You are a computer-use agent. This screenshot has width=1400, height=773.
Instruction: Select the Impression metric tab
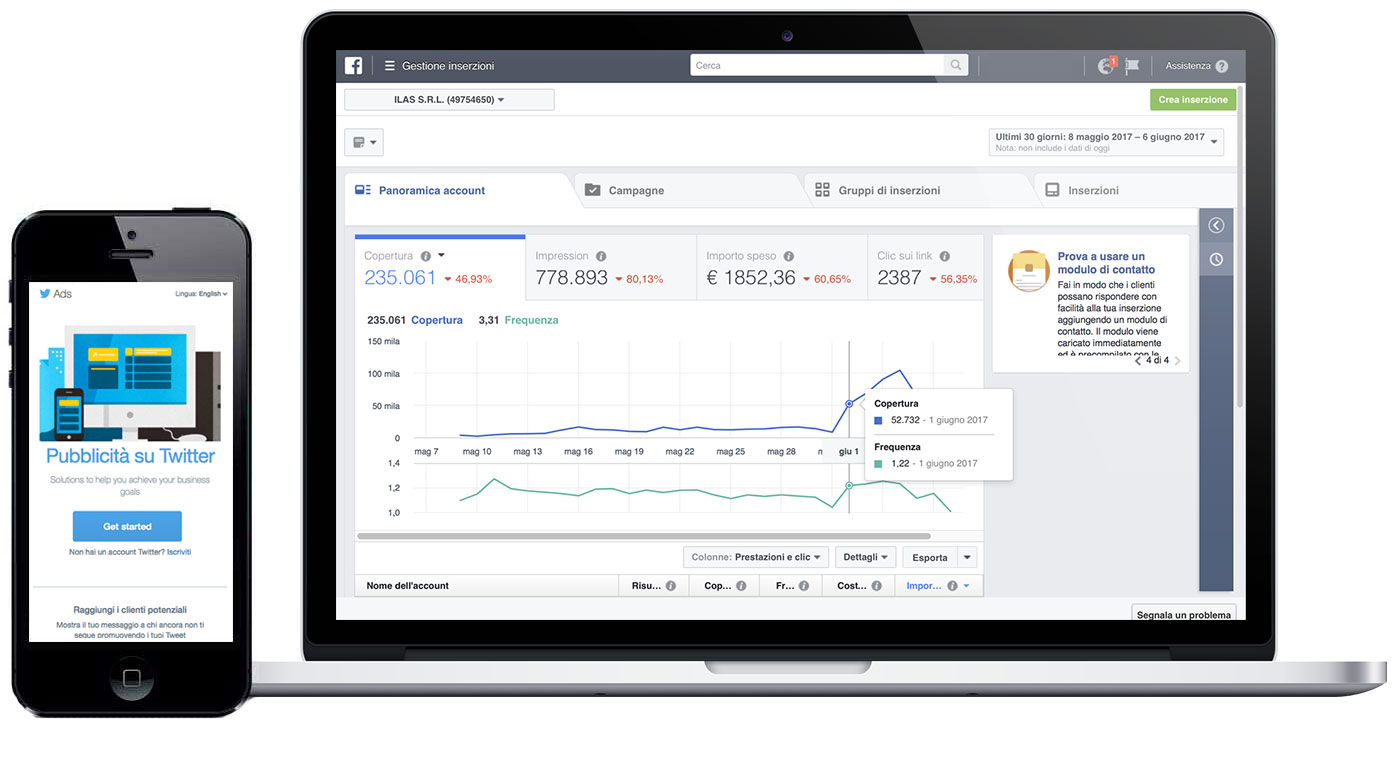pos(610,268)
